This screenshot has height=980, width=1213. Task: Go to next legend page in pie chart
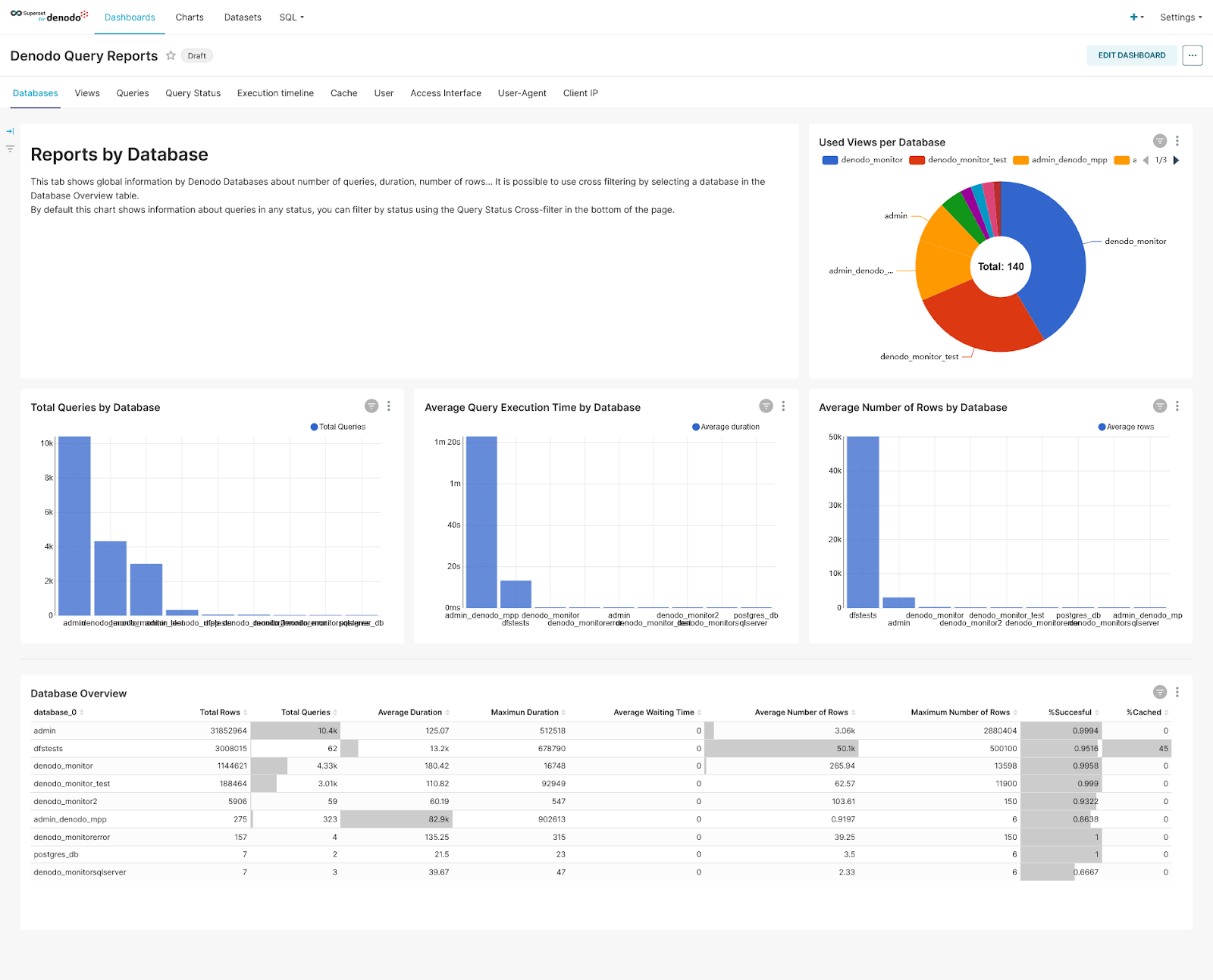click(1176, 160)
